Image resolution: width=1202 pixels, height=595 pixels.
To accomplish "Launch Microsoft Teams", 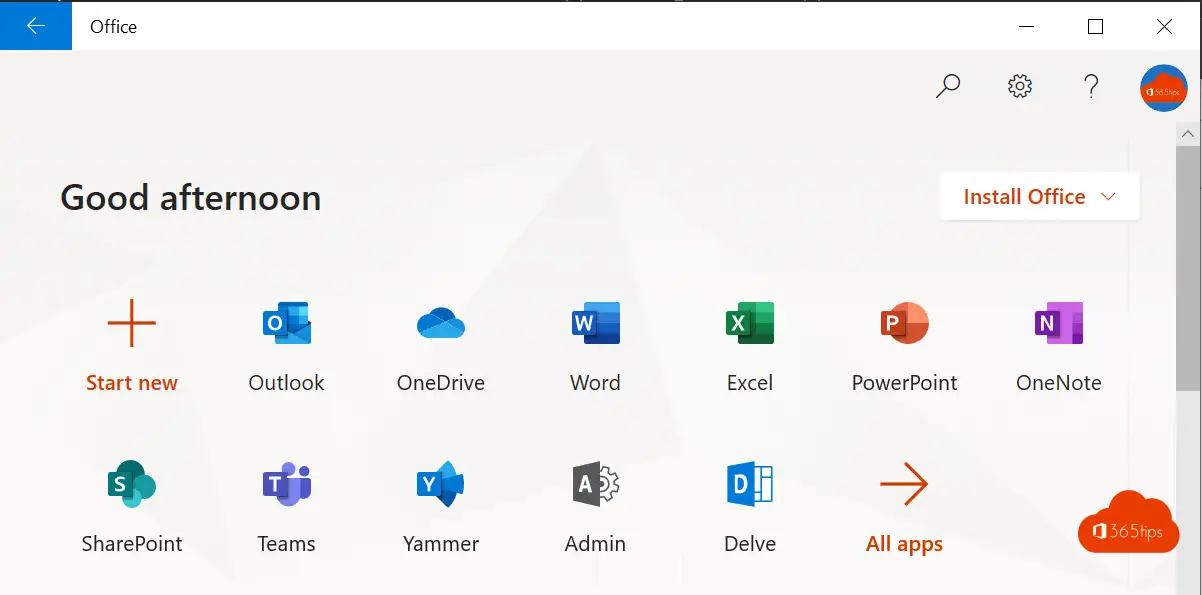I will [x=286, y=485].
